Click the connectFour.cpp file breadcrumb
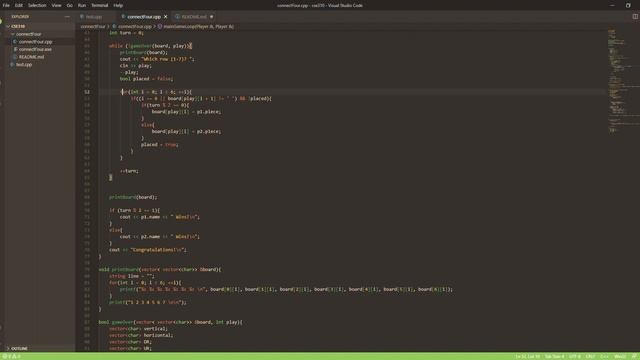The image size is (640, 360). (134, 27)
